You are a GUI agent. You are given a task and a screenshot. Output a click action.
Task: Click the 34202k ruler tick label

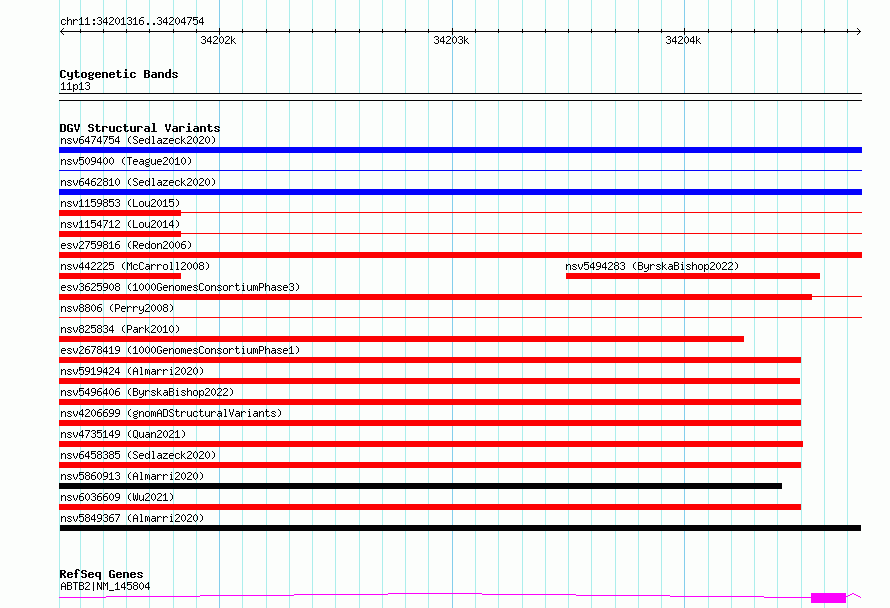[218, 40]
